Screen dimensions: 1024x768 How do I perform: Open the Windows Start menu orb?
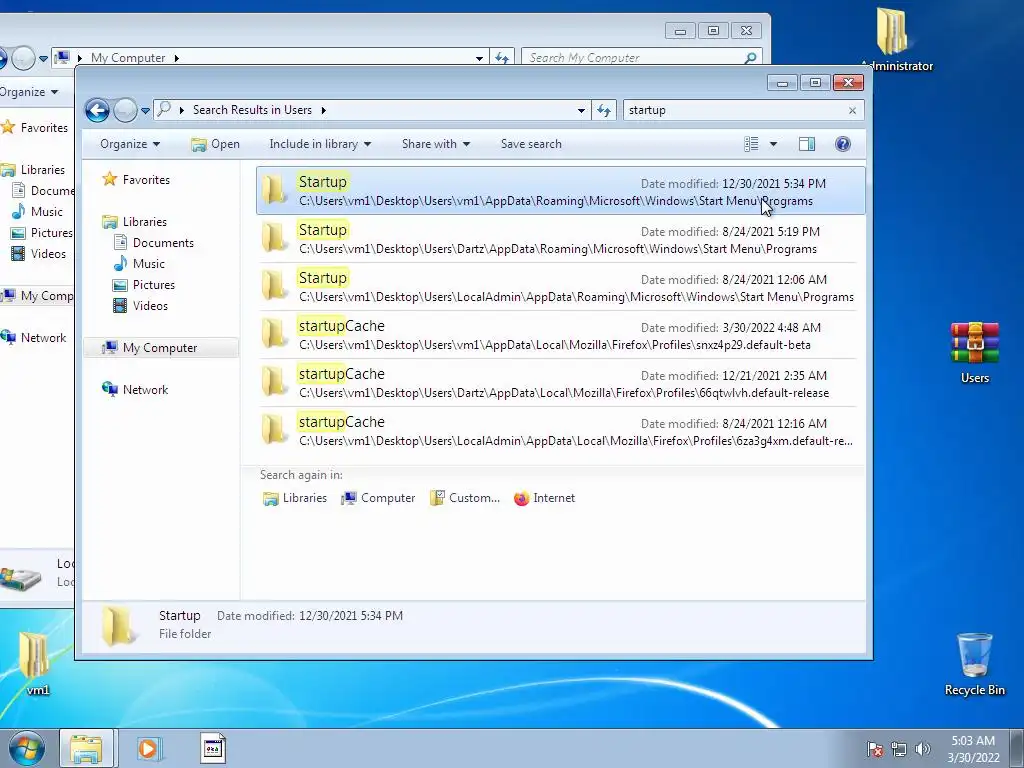tap(26, 748)
